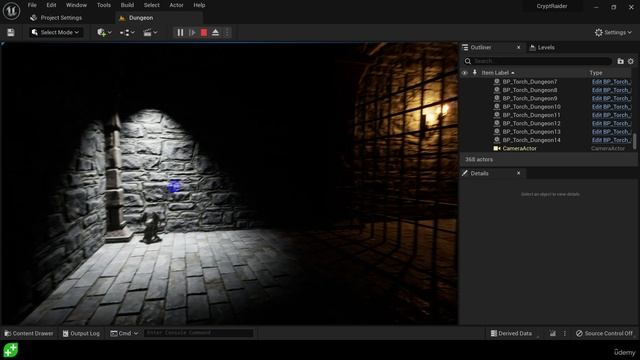This screenshot has height=360, width=640.
Task: Select BP_Torch_Dungeon13 in the Outliner
Action: 531,132
